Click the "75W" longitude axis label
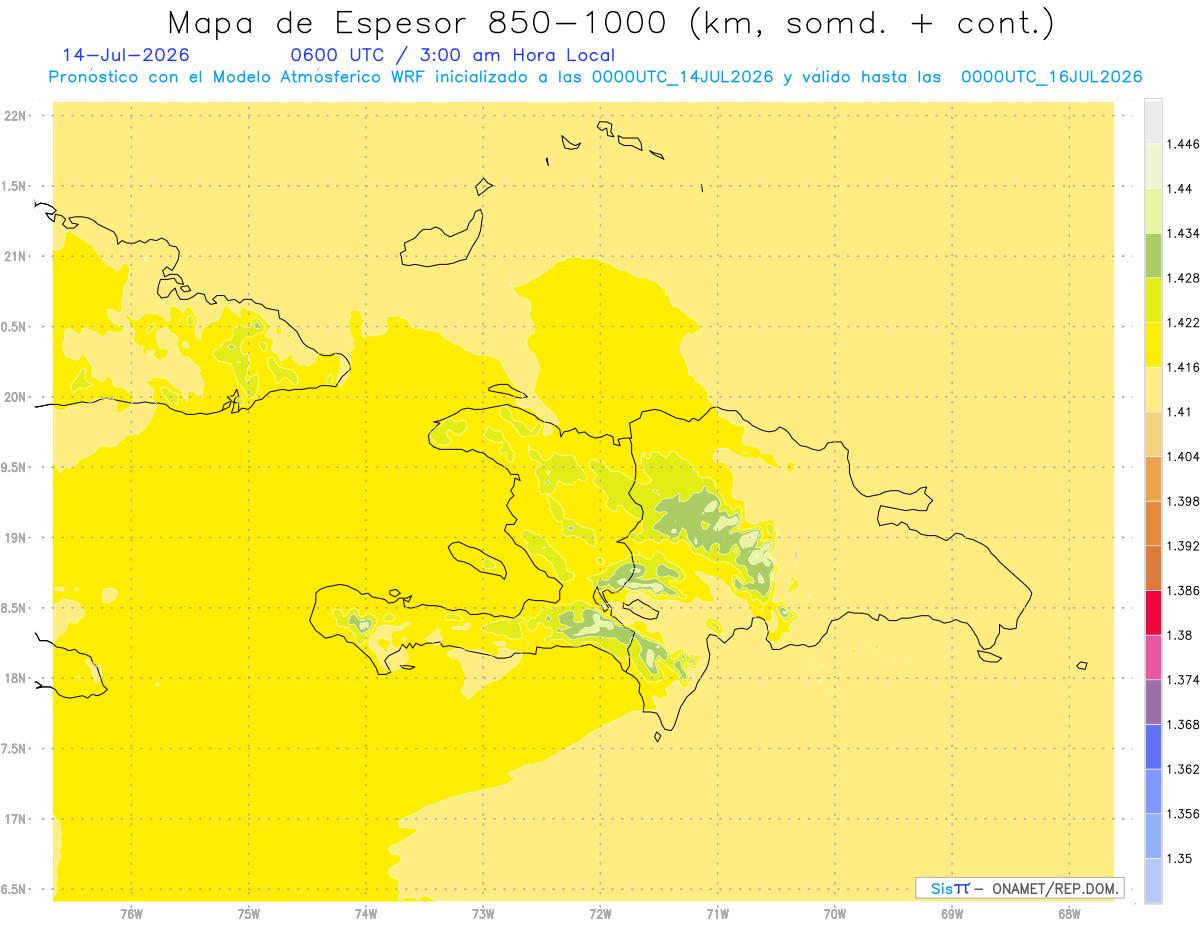The width and height of the screenshot is (1200, 927). point(249,914)
